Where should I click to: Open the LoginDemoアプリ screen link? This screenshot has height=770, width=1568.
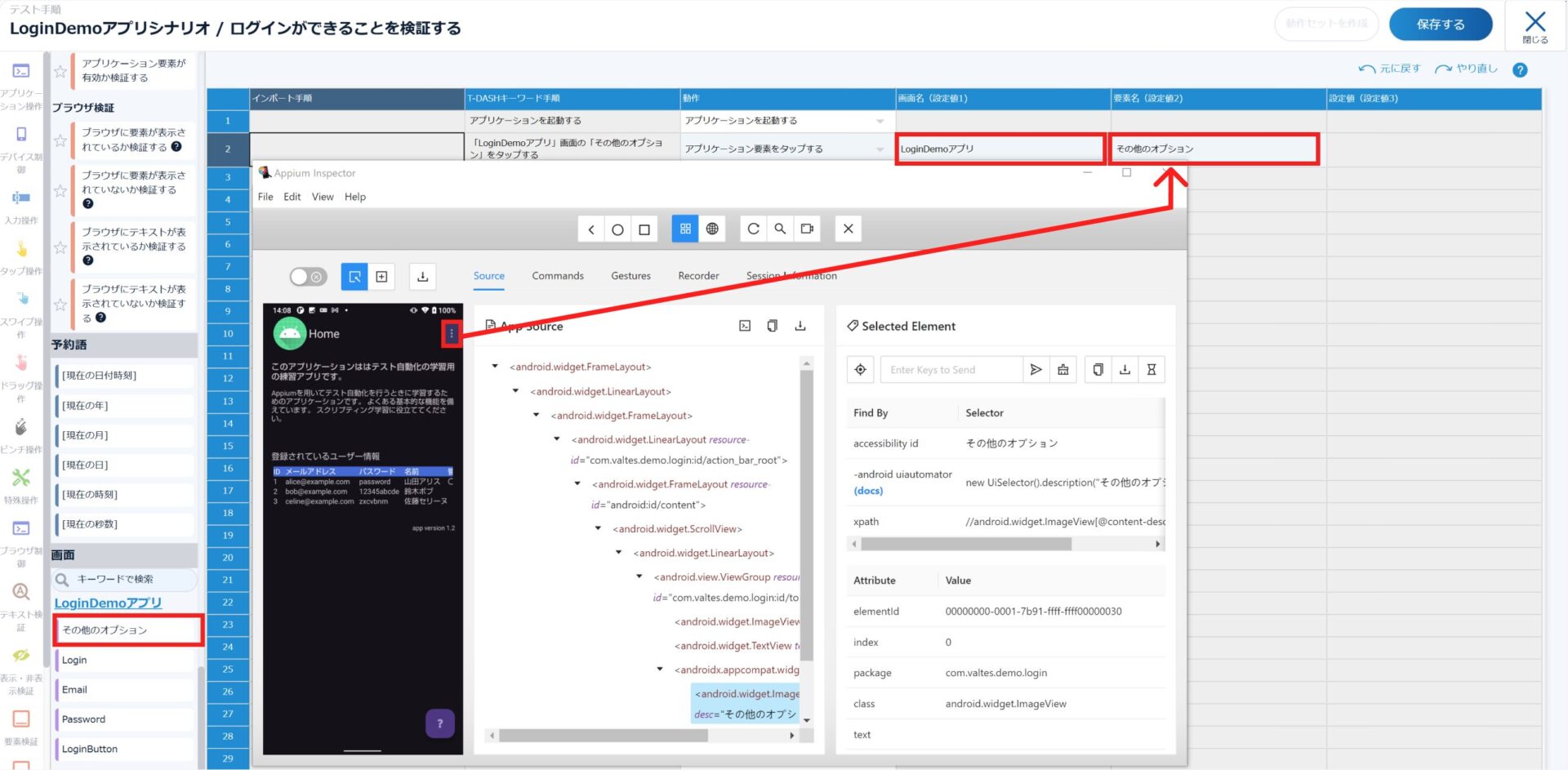point(108,603)
